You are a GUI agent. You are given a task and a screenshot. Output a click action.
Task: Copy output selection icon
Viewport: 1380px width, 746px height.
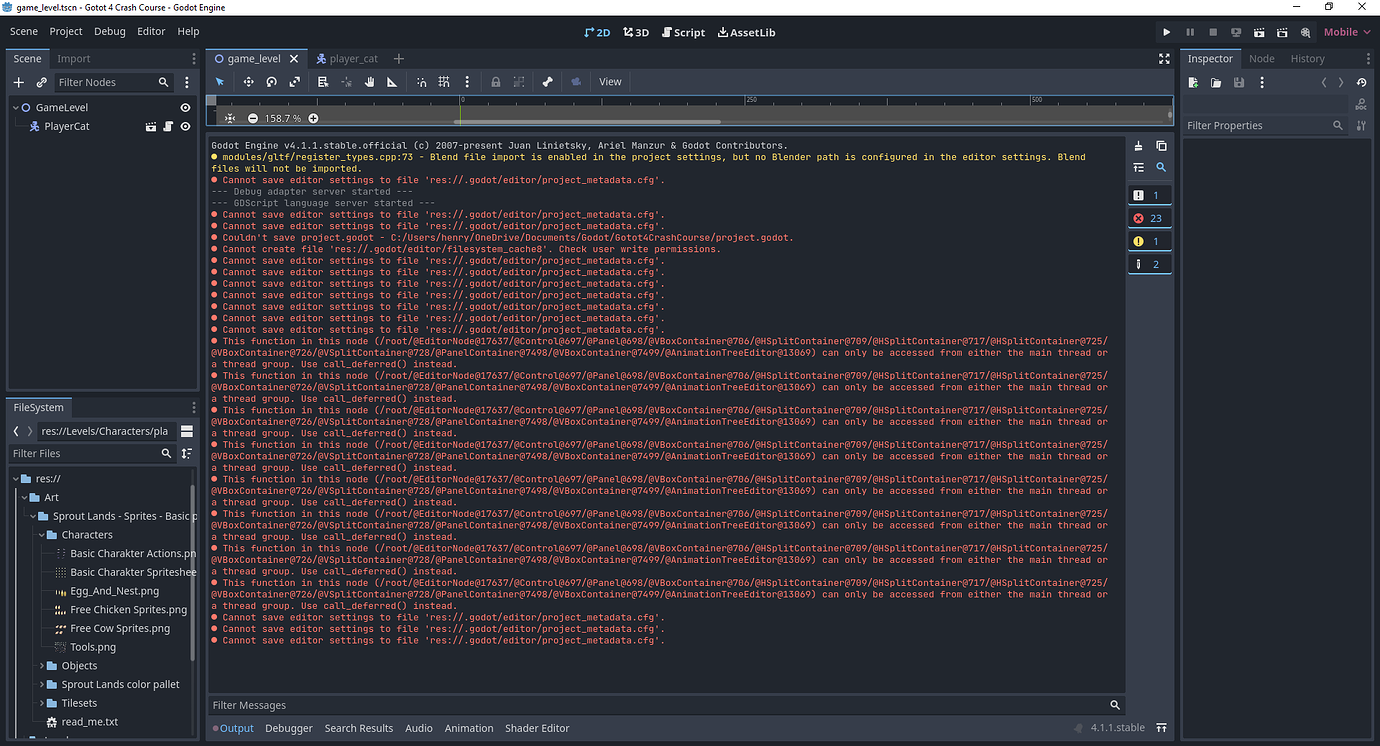pos(1161,146)
